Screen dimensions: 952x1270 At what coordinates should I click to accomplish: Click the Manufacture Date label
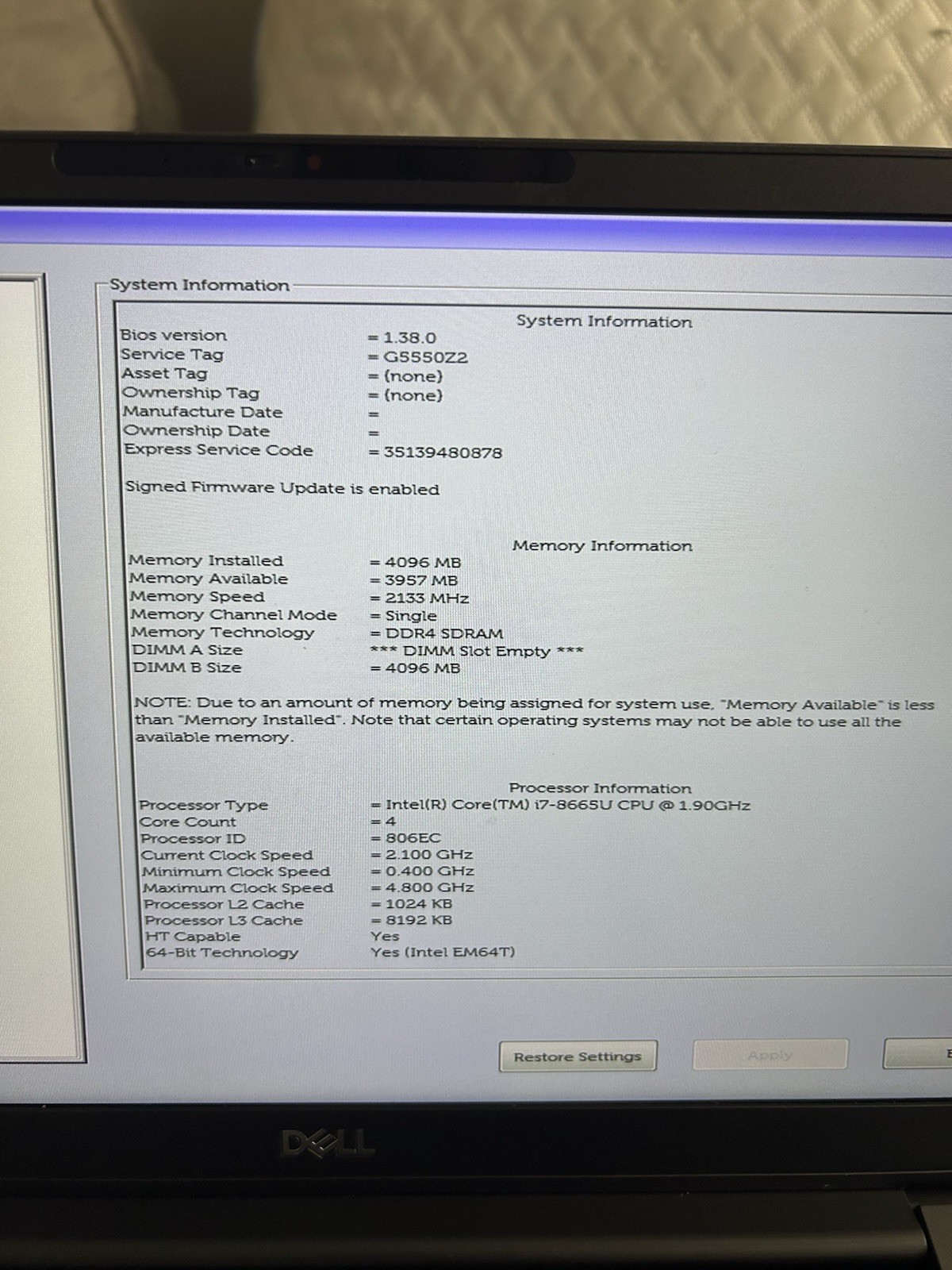tap(202, 412)
